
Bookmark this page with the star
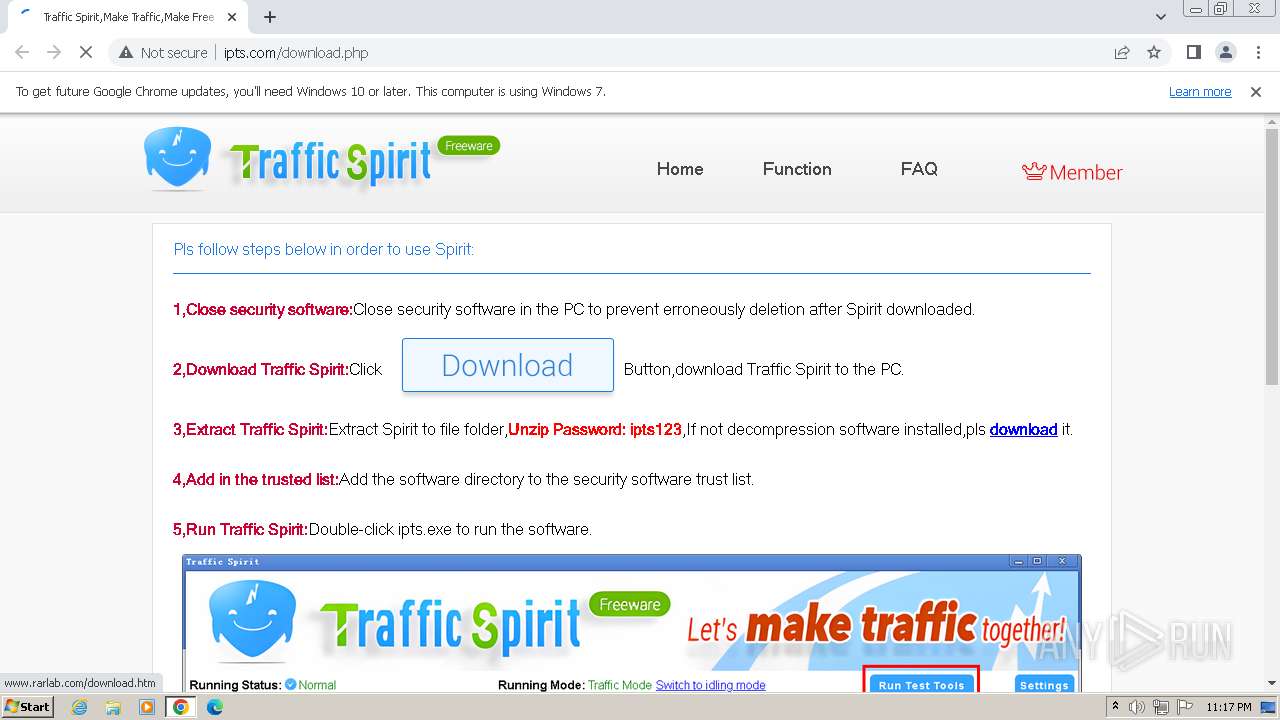tap(1154, 53)
